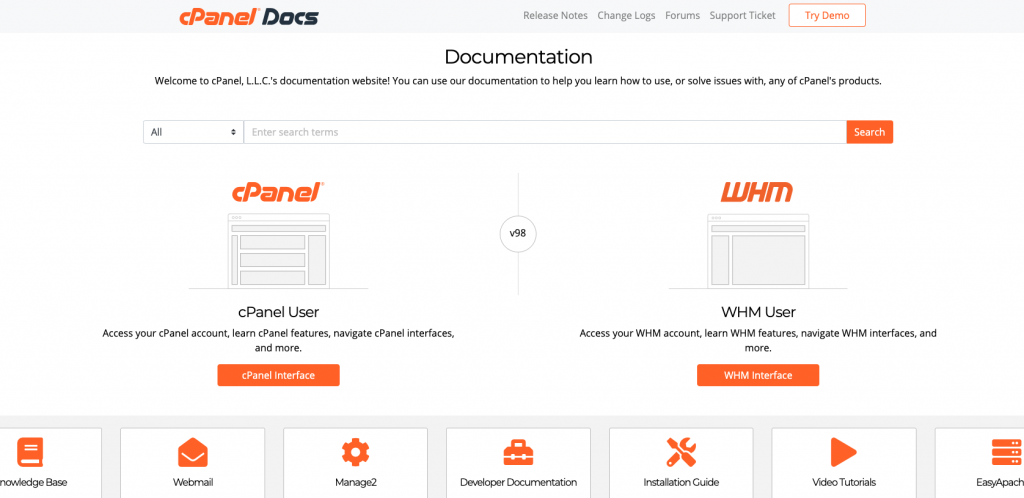Click the 'Access your cPanel account' description
1024x498 pixels.
278,341
